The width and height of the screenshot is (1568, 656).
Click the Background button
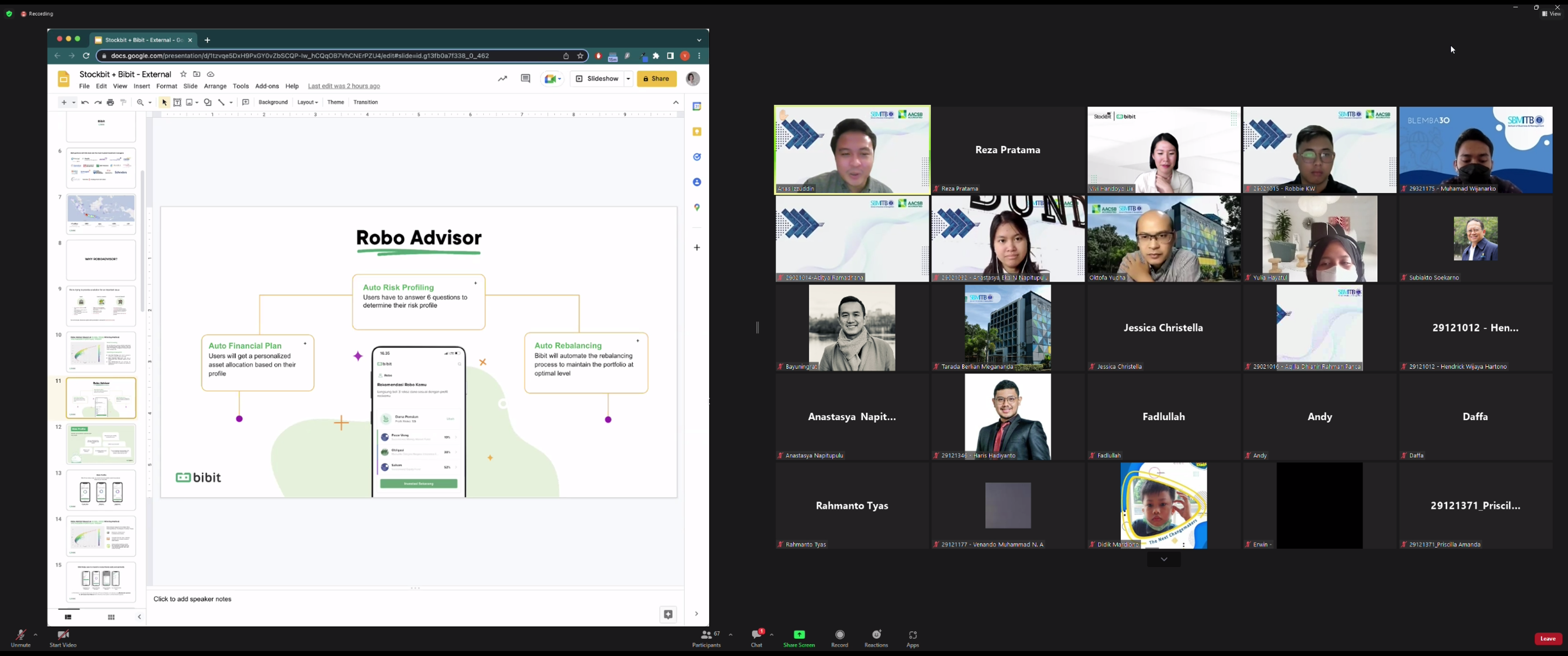(x=273, y=102)
